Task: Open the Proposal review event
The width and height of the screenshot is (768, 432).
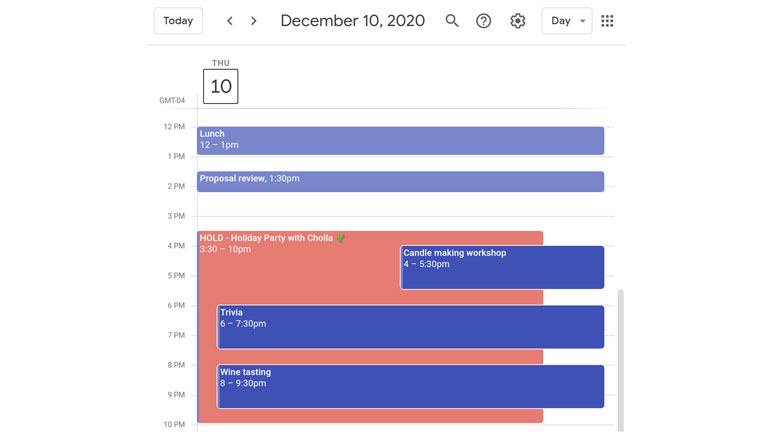Action: click(400, 181)
